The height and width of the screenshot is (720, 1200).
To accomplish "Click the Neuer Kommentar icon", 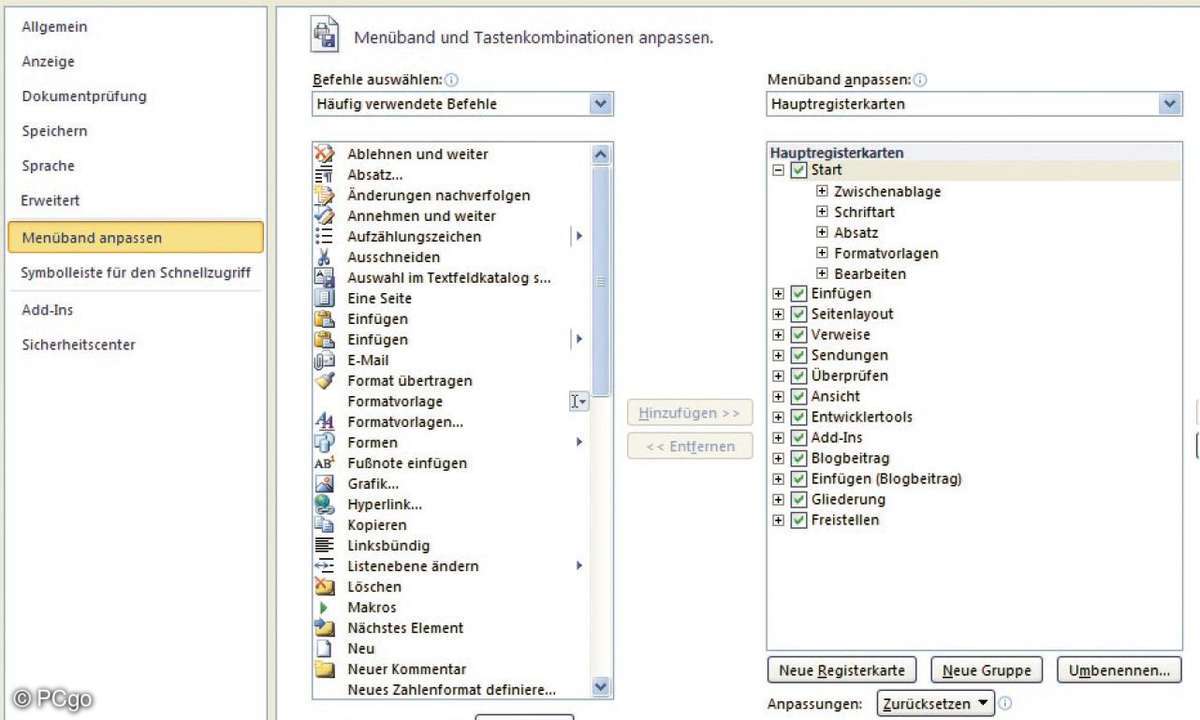I will [324, 669].
